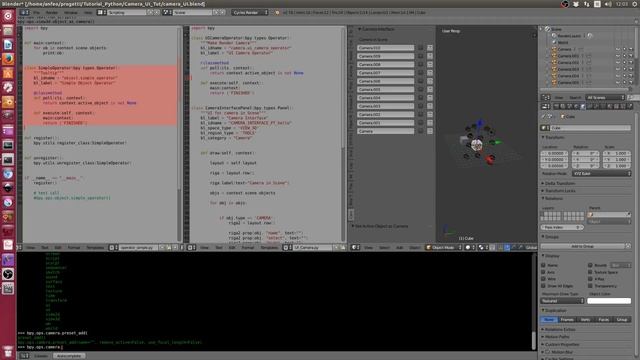Enable the X-Ray checkbox

[590, 279]
